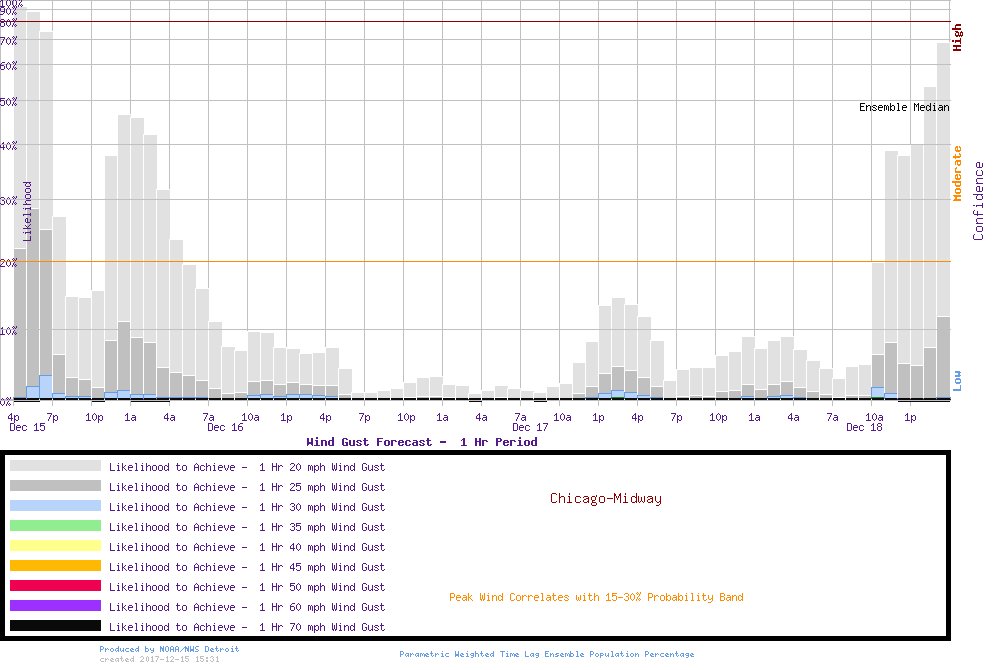Select the Dec 17 date marker
Screen dimensions: 1000x670
[530, 428]
